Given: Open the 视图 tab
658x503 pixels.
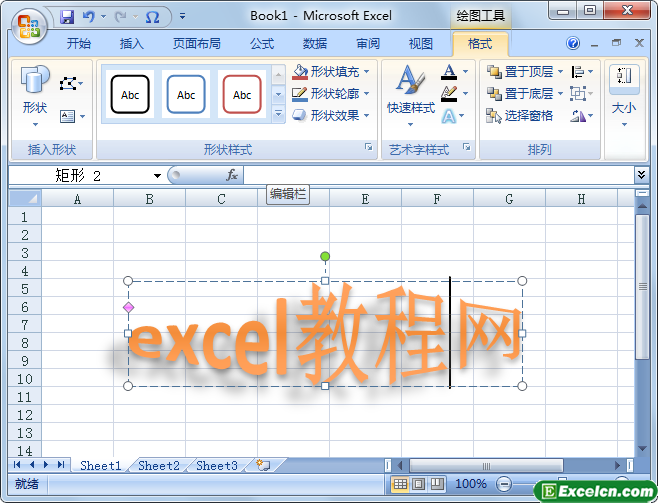Looking at the screenshot, I should pos(420,43).
